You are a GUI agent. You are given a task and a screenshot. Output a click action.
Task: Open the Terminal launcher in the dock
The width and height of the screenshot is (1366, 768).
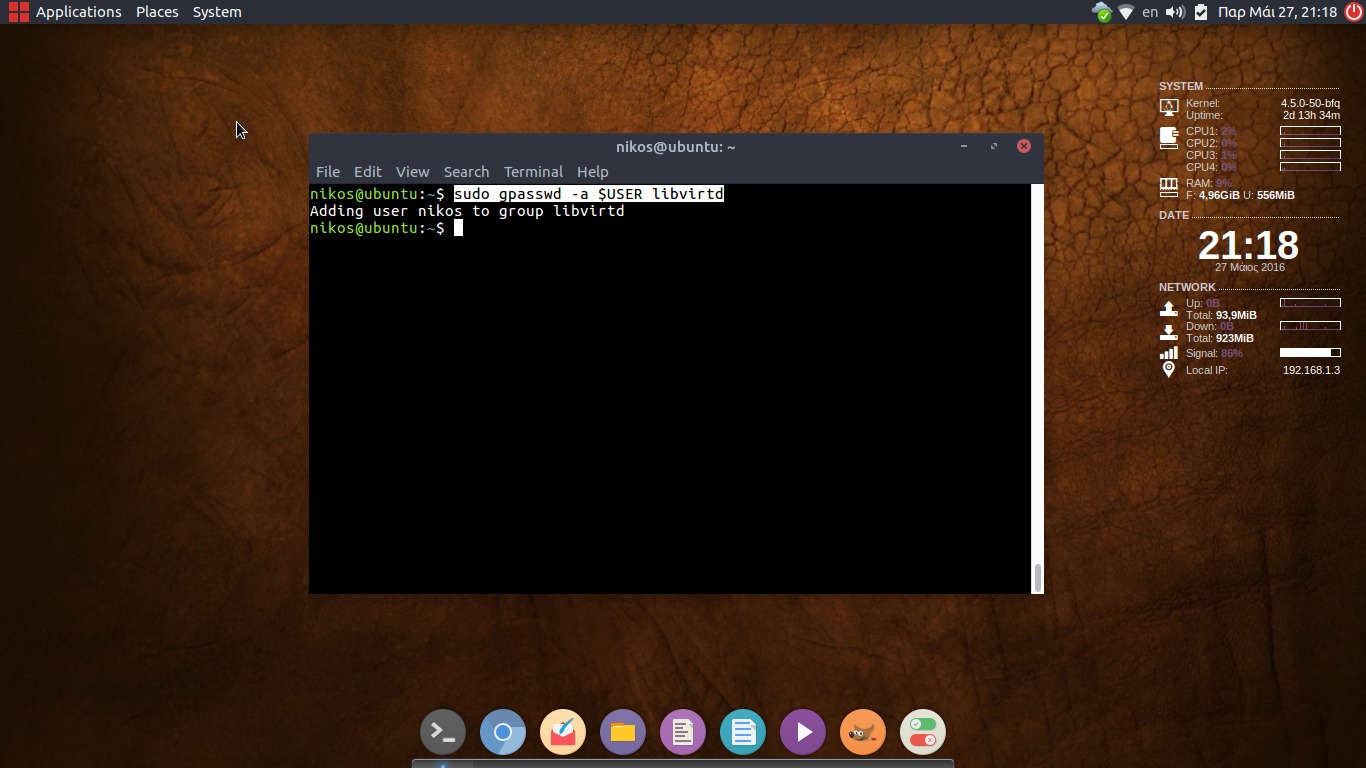[442, 733]
